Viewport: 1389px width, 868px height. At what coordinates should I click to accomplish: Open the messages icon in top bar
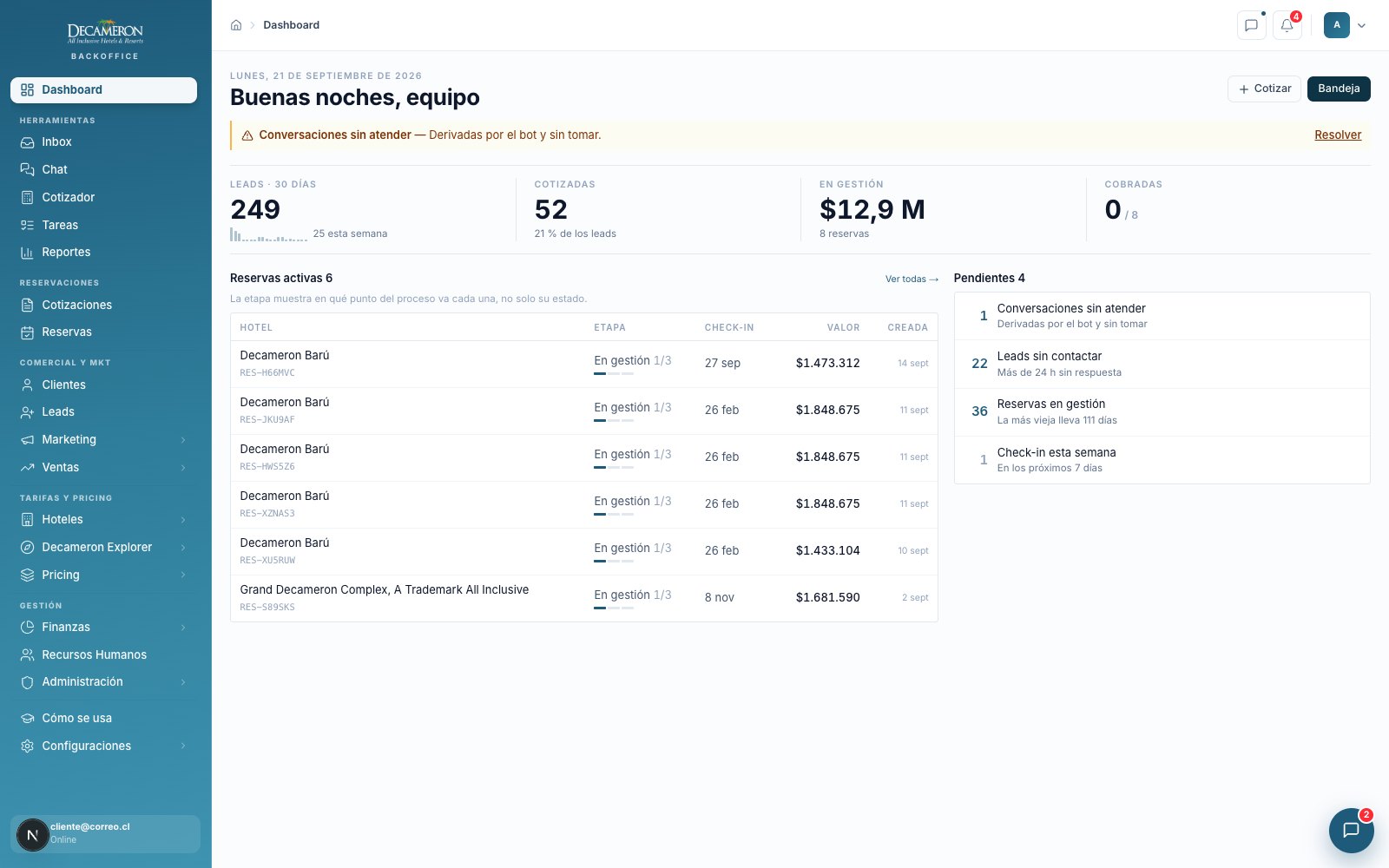pyautogui.click(x=1251, y=25)
